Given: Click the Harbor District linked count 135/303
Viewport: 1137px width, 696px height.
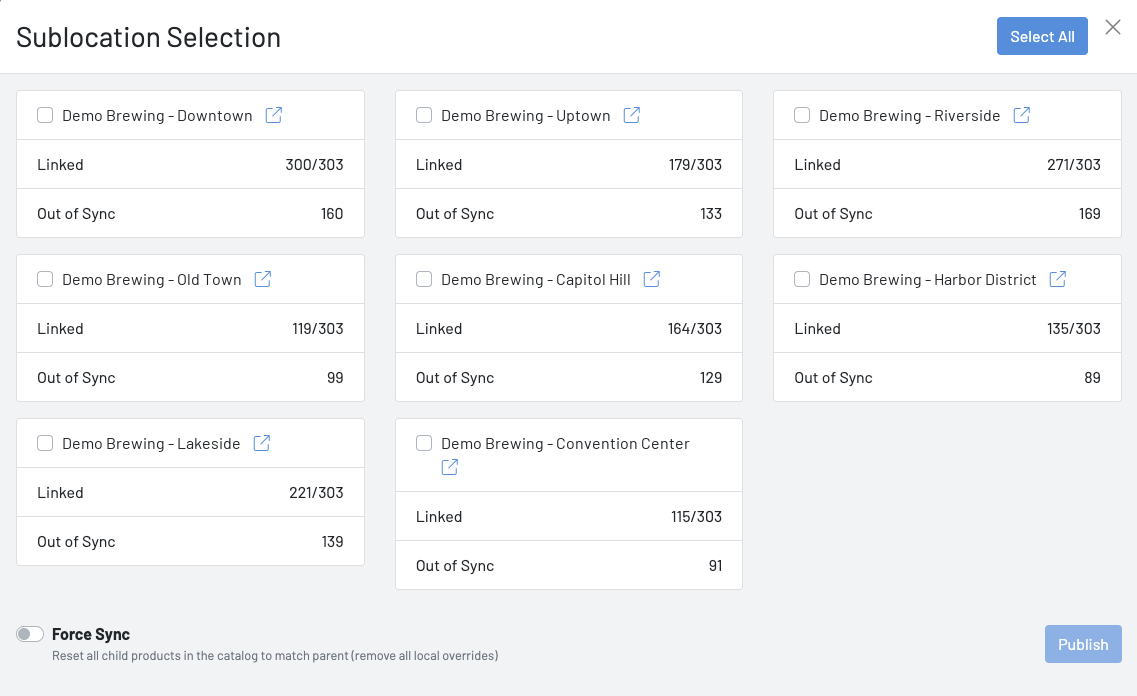Looking at the screenshot, I should [x=1073, y=328].
